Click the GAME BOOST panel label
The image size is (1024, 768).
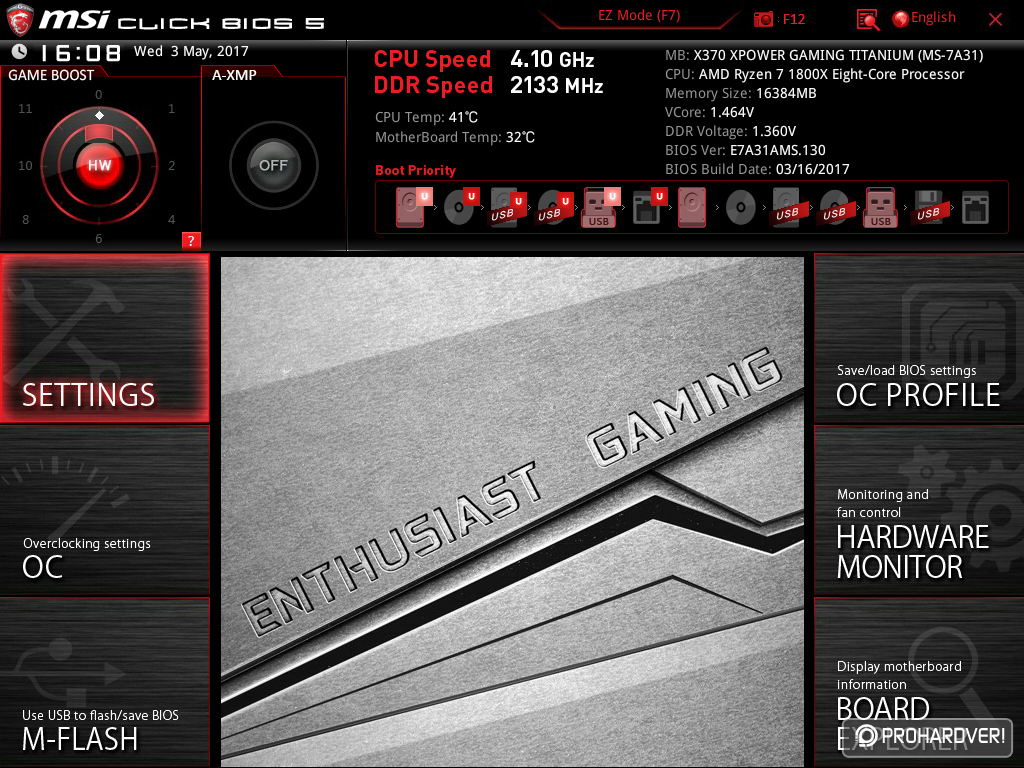(x=51, y=75)
